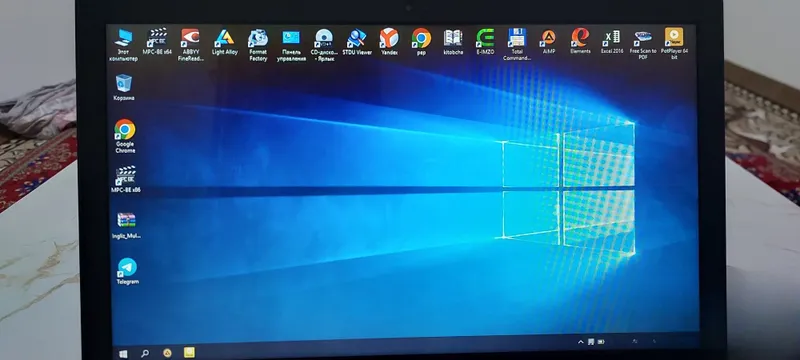The image size is (800, 360).
Task: Open the network icon in system tray
Action: [x=591, y=342]
